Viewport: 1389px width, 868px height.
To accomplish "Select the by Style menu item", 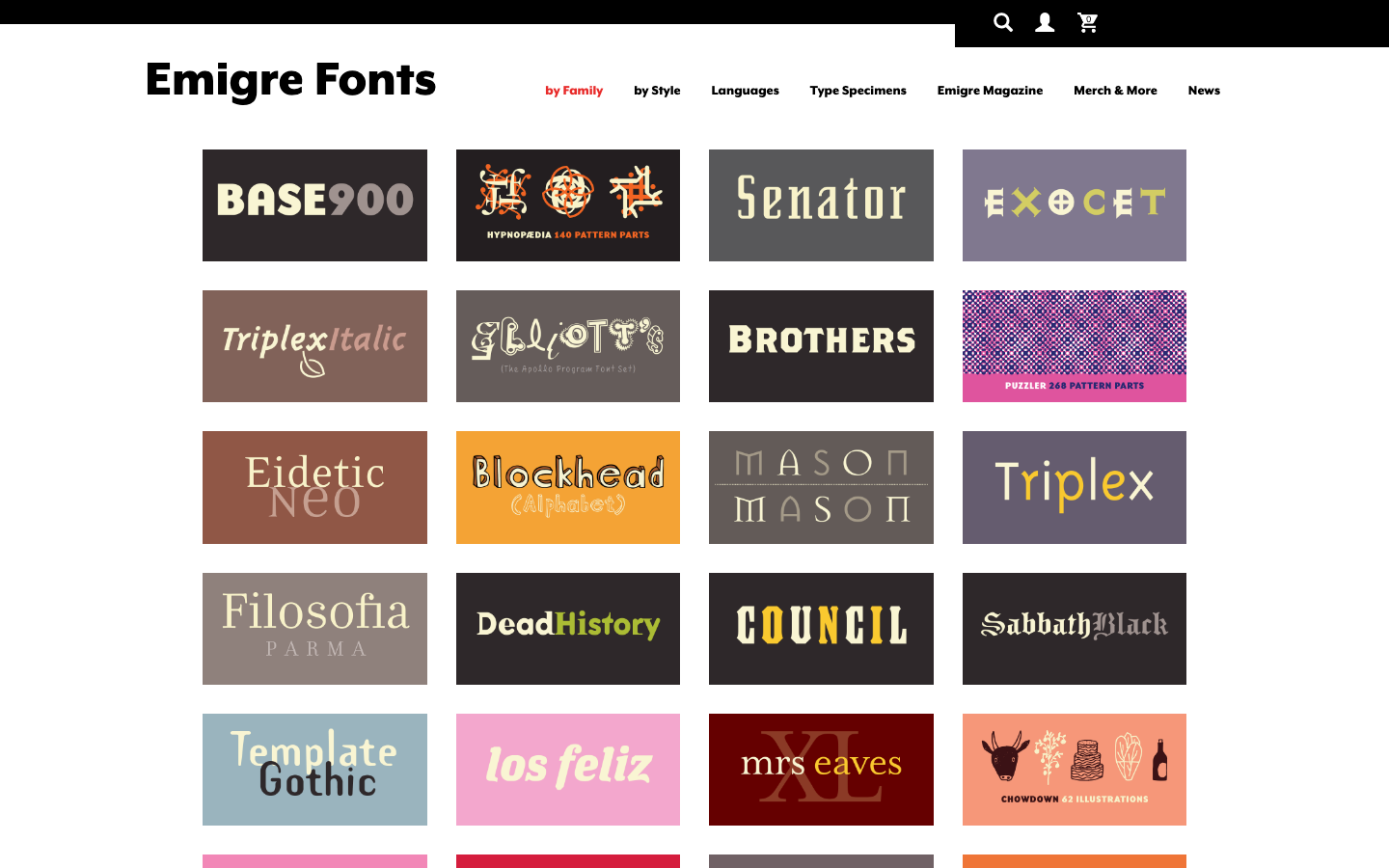I will click(x=657, y=91).
